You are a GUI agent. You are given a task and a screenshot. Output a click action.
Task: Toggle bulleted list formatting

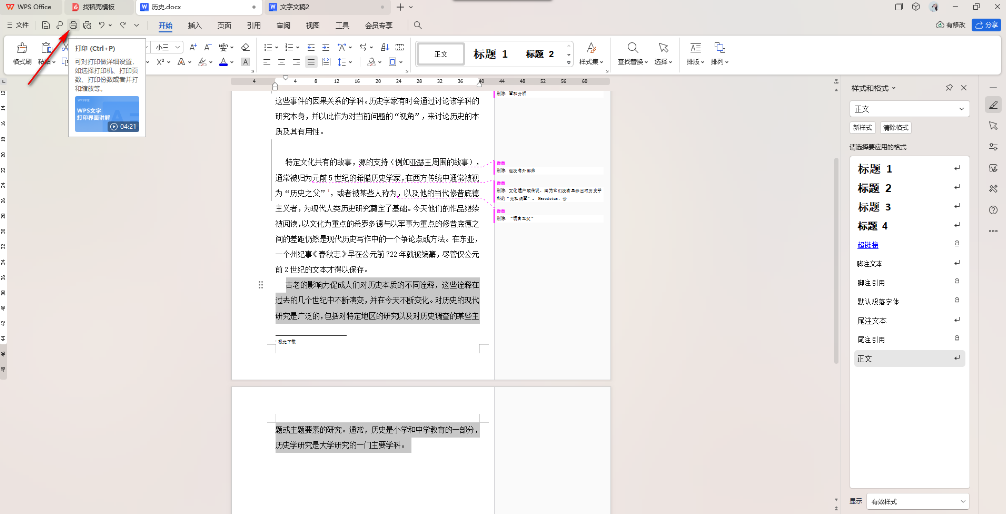pyautogui.click(x=269, y=47)
